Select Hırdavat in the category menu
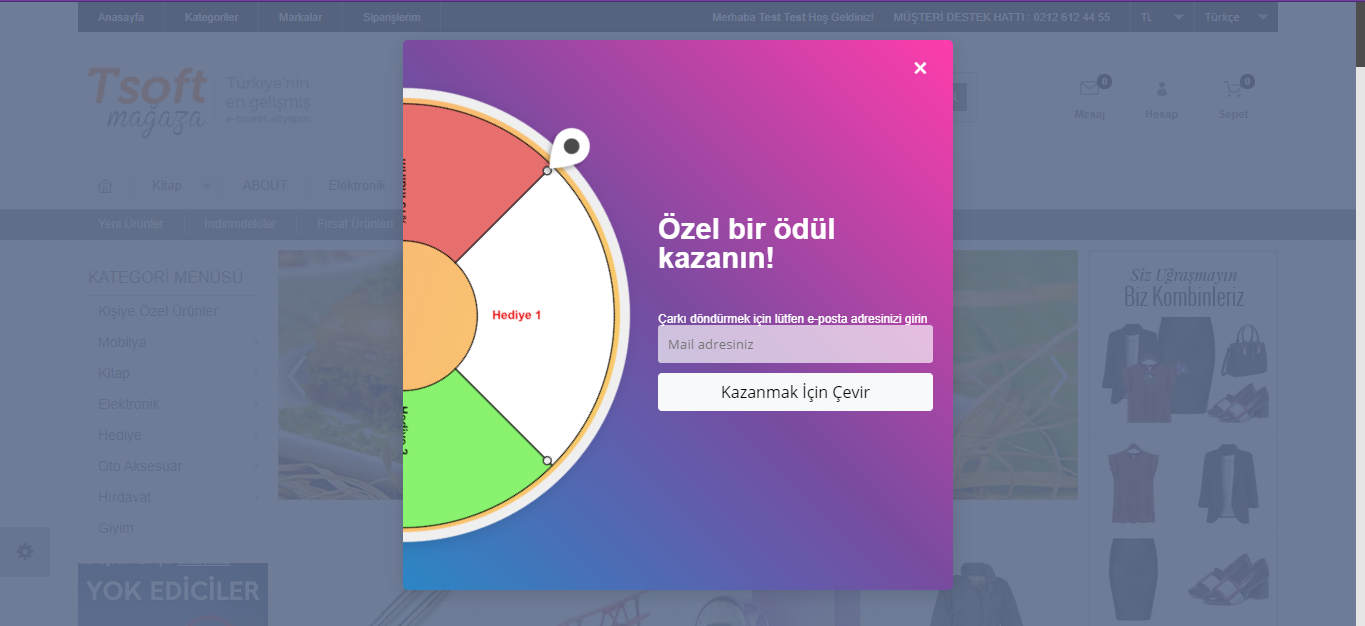 [124, 497]
